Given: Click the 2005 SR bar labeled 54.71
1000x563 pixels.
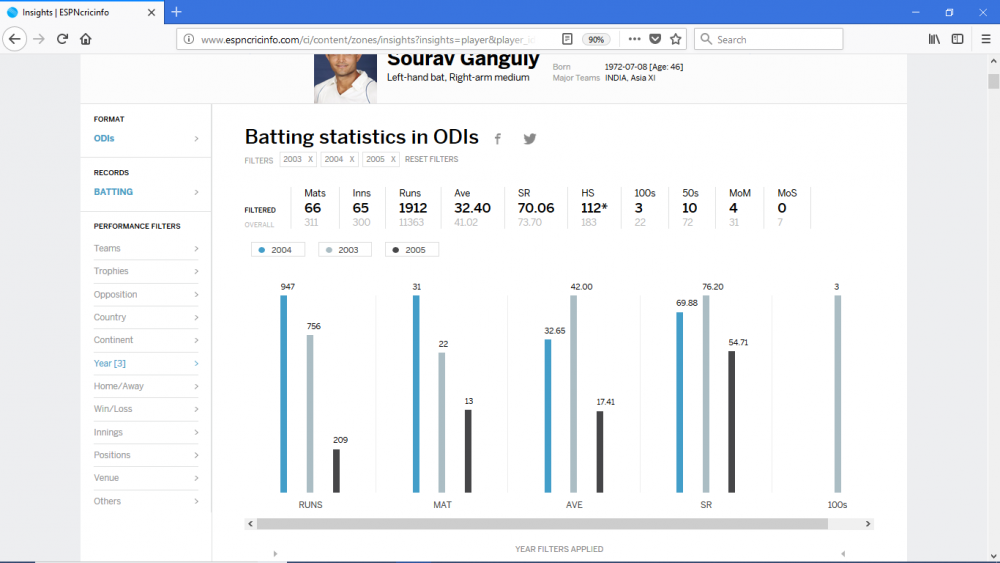Looking at the screenshot, I should pyautogui.click(x=732, y=421).
